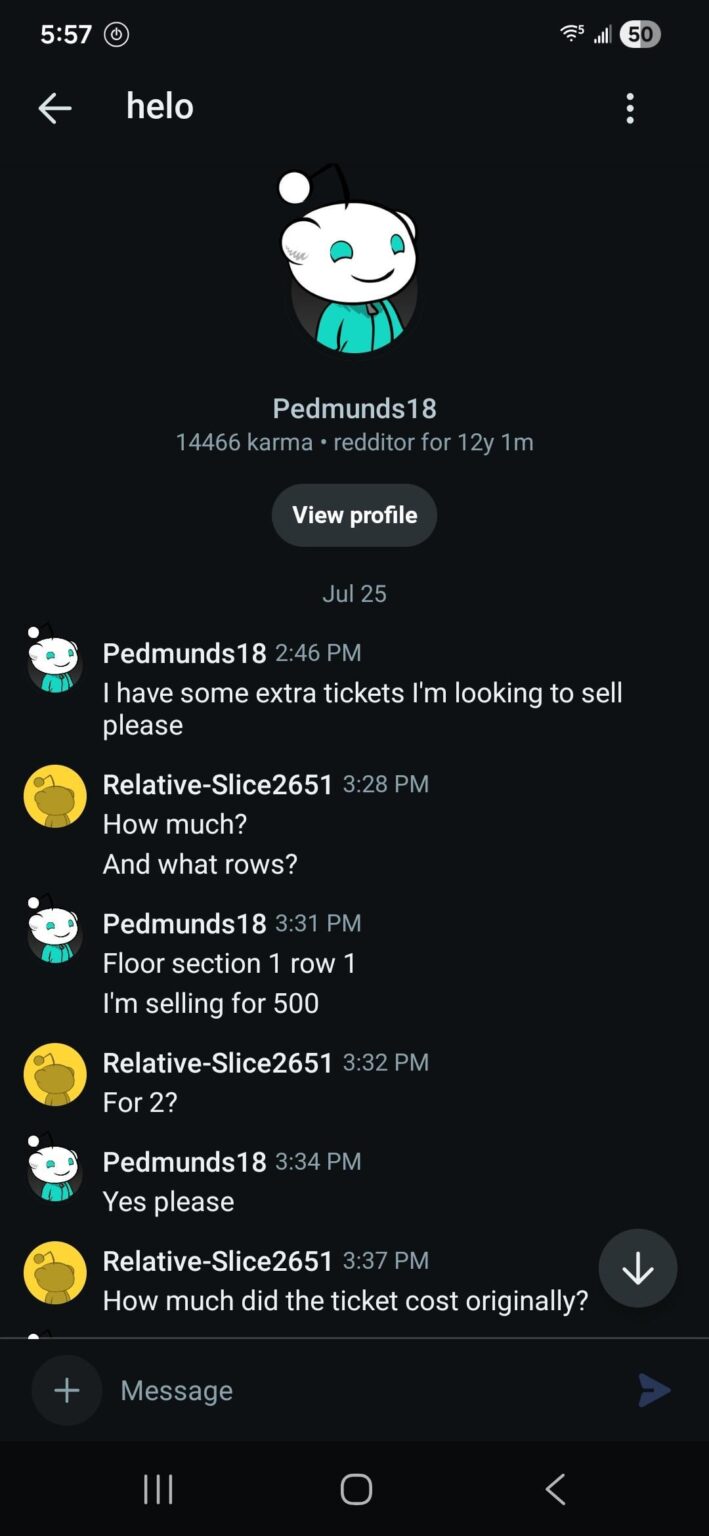Jump to latest messages with down arrow

(x=638, y=1268)
